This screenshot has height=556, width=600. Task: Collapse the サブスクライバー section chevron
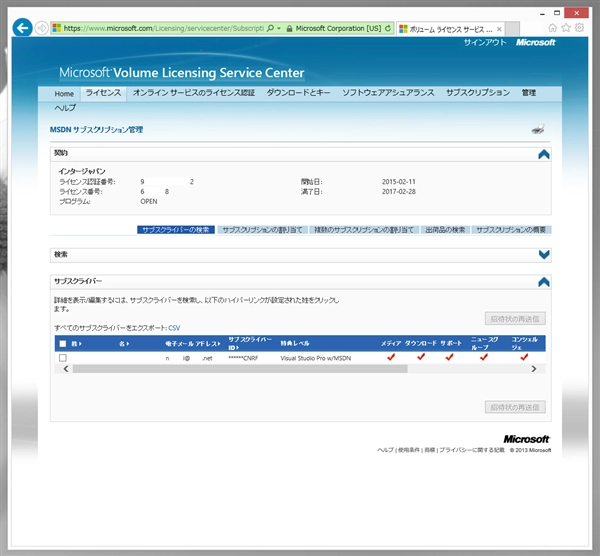(544, 282)
